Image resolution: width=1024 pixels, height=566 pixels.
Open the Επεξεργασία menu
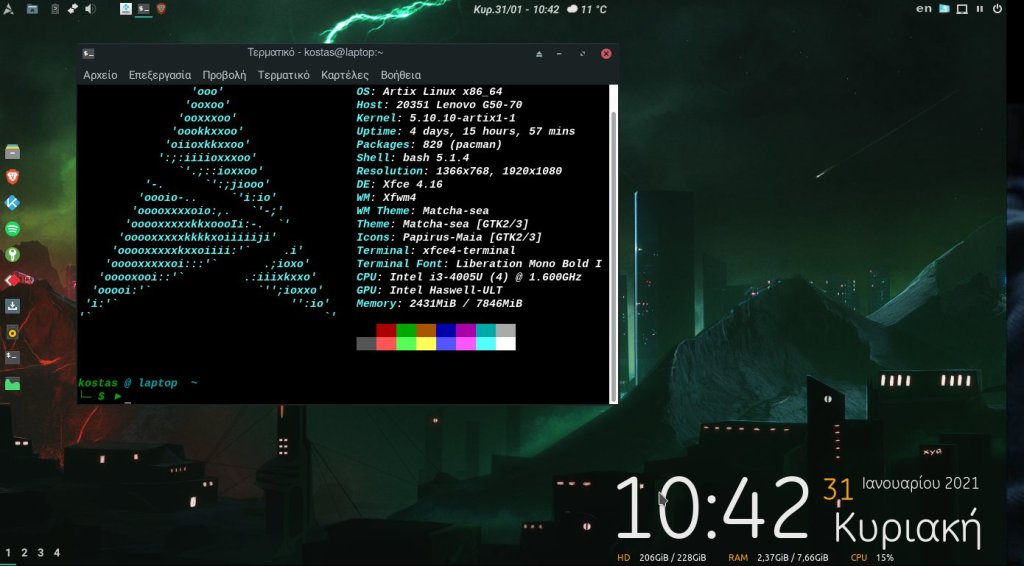pos(160,75)
